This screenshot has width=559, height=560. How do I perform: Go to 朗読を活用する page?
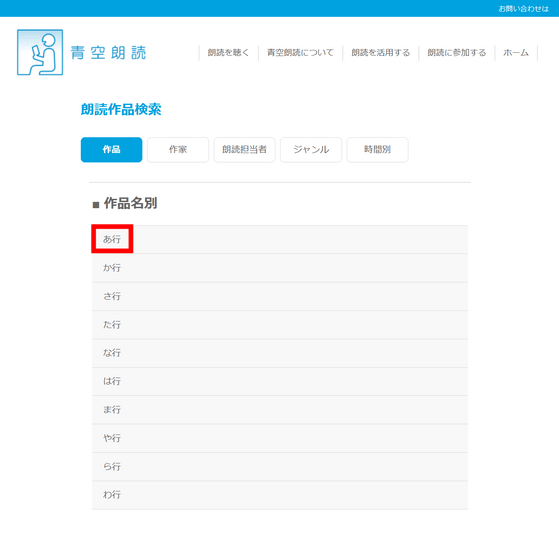tap(380, 53)
